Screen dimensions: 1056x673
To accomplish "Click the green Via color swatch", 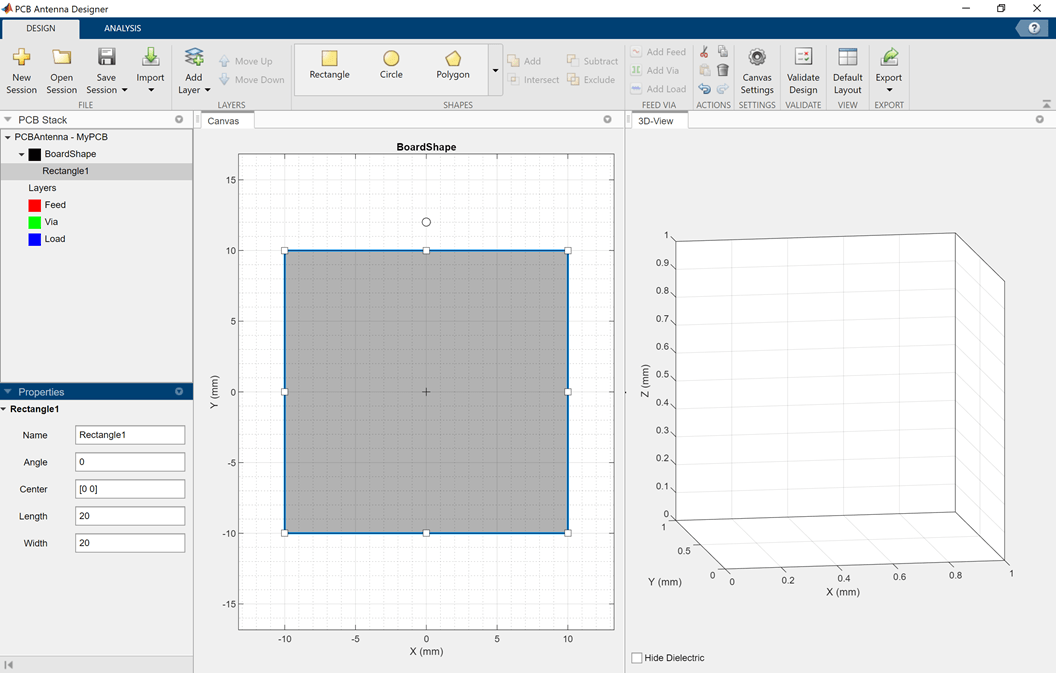I will pyautogui.click(x=34, y=222).
